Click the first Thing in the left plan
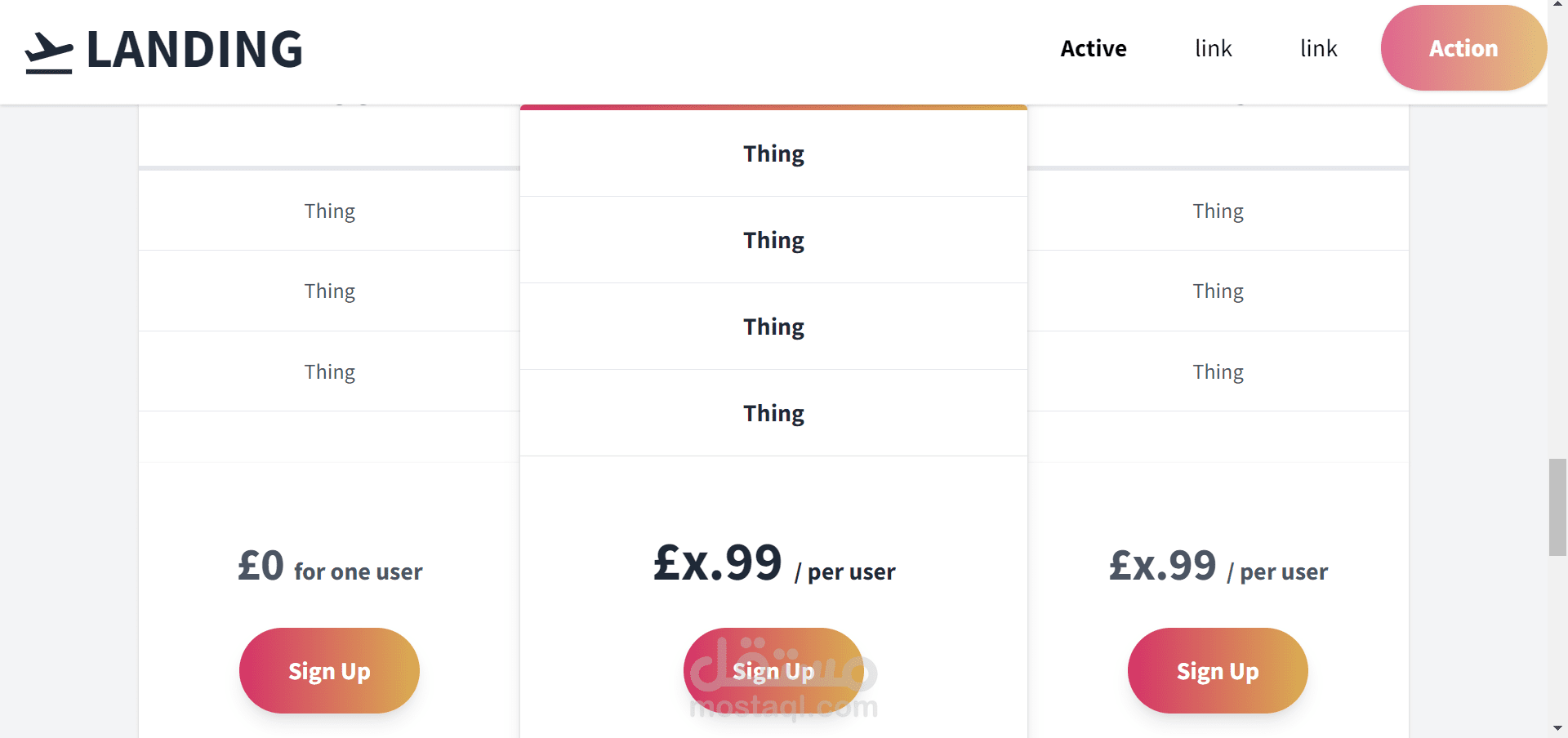 point(330,211)
